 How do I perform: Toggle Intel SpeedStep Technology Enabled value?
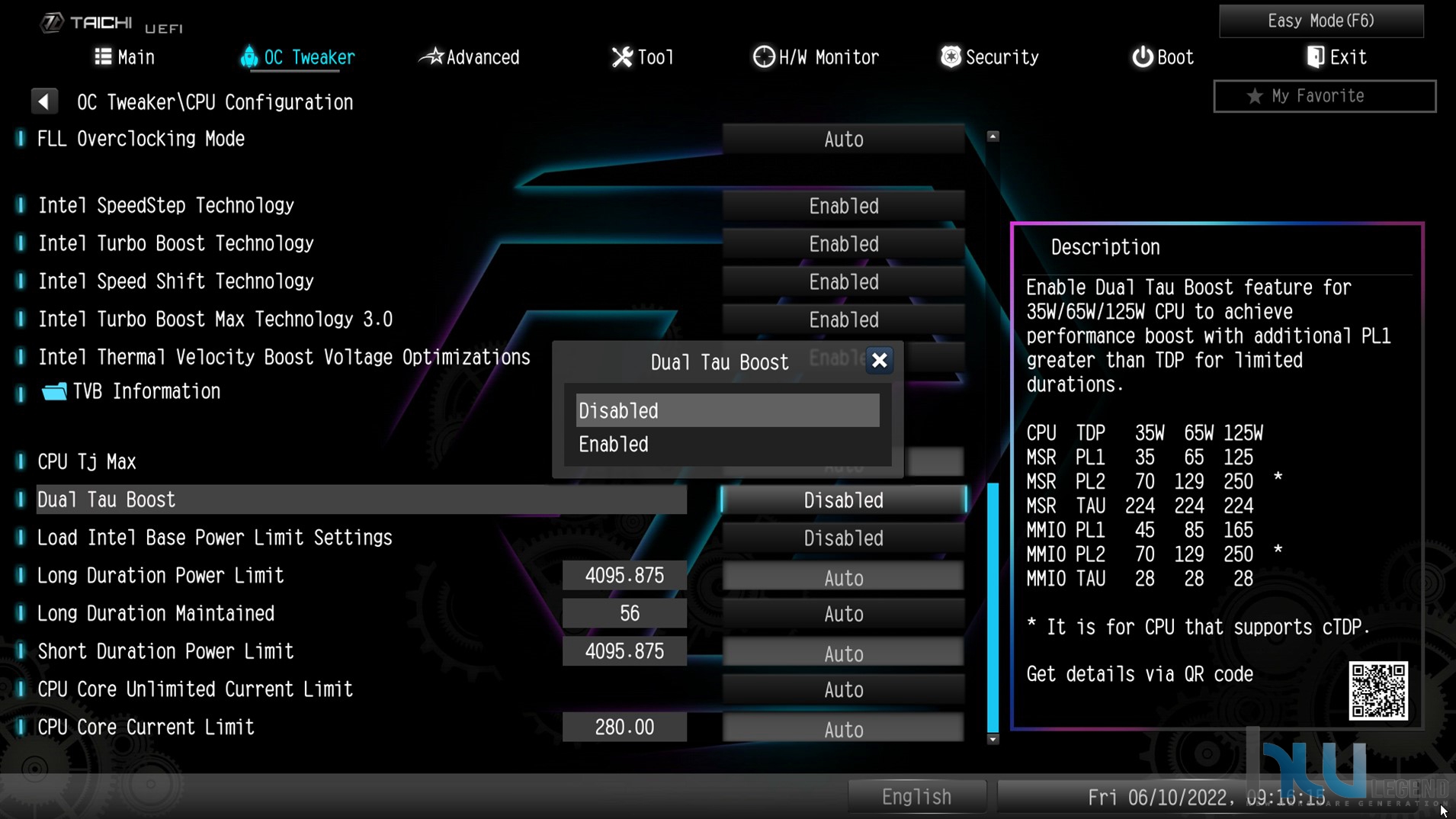coord(843,206)
